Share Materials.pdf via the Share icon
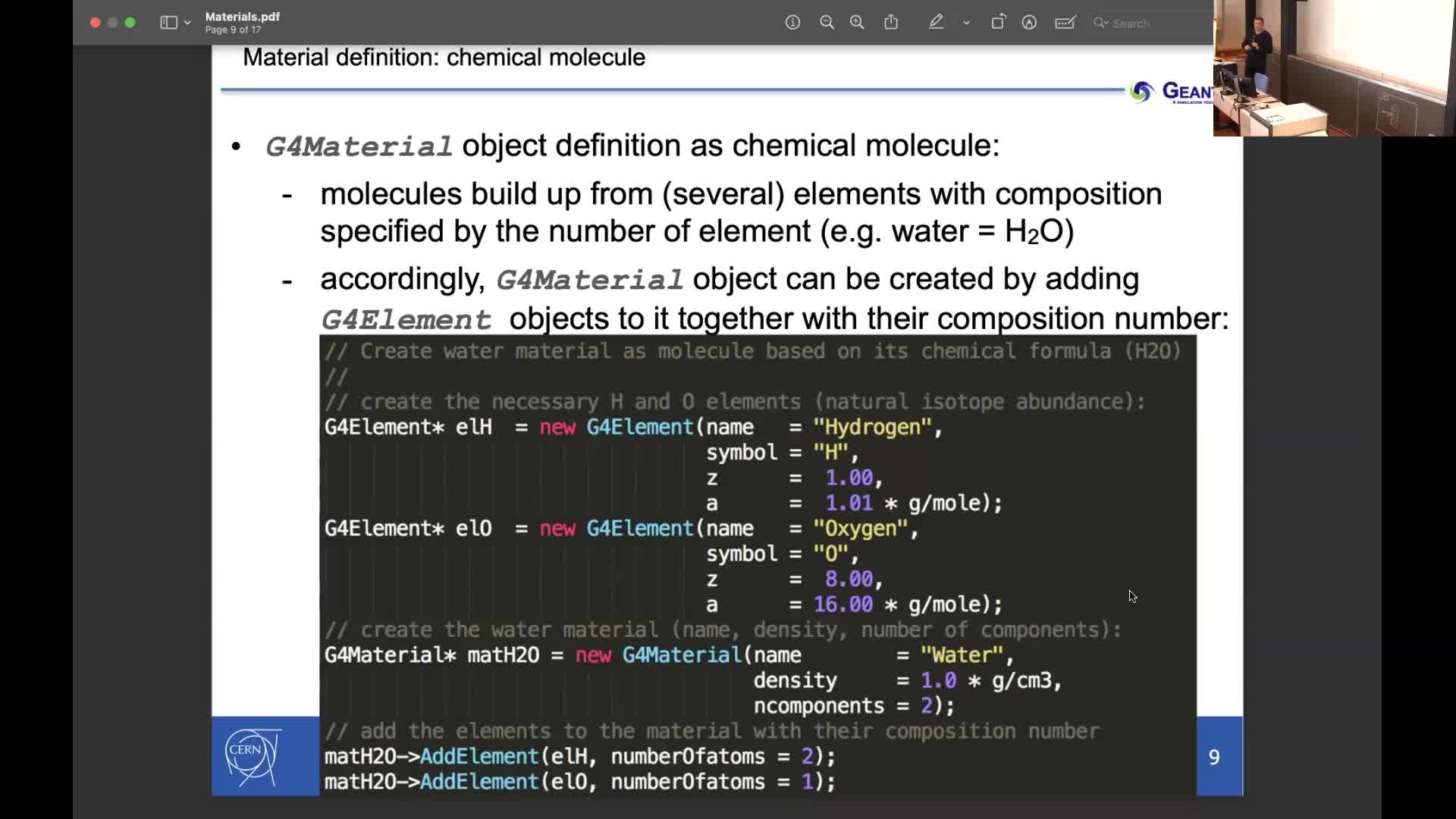Image resolution: width=1456 pixels, height=819 pixels. [x=891, y=23]
